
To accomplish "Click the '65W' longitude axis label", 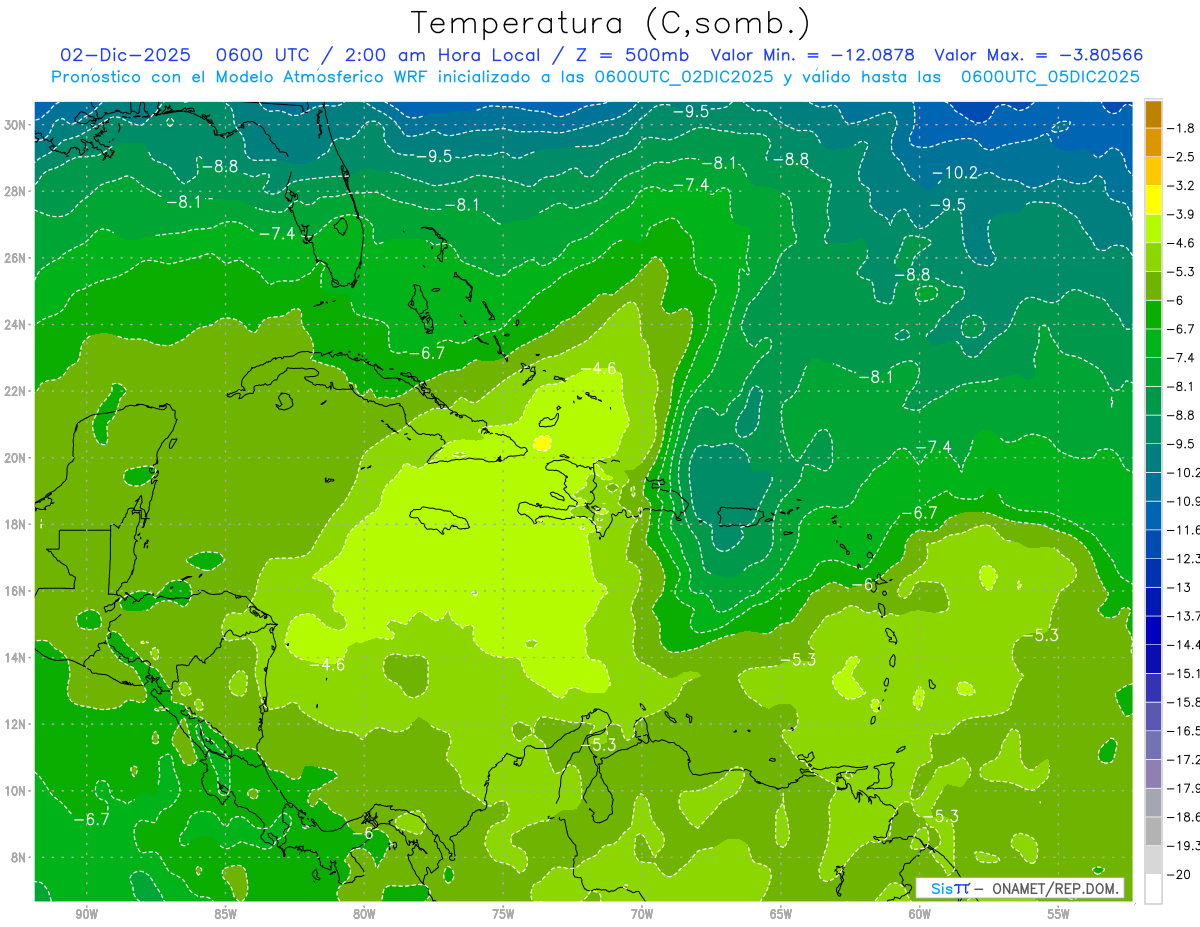I will (x=781, y=914).
